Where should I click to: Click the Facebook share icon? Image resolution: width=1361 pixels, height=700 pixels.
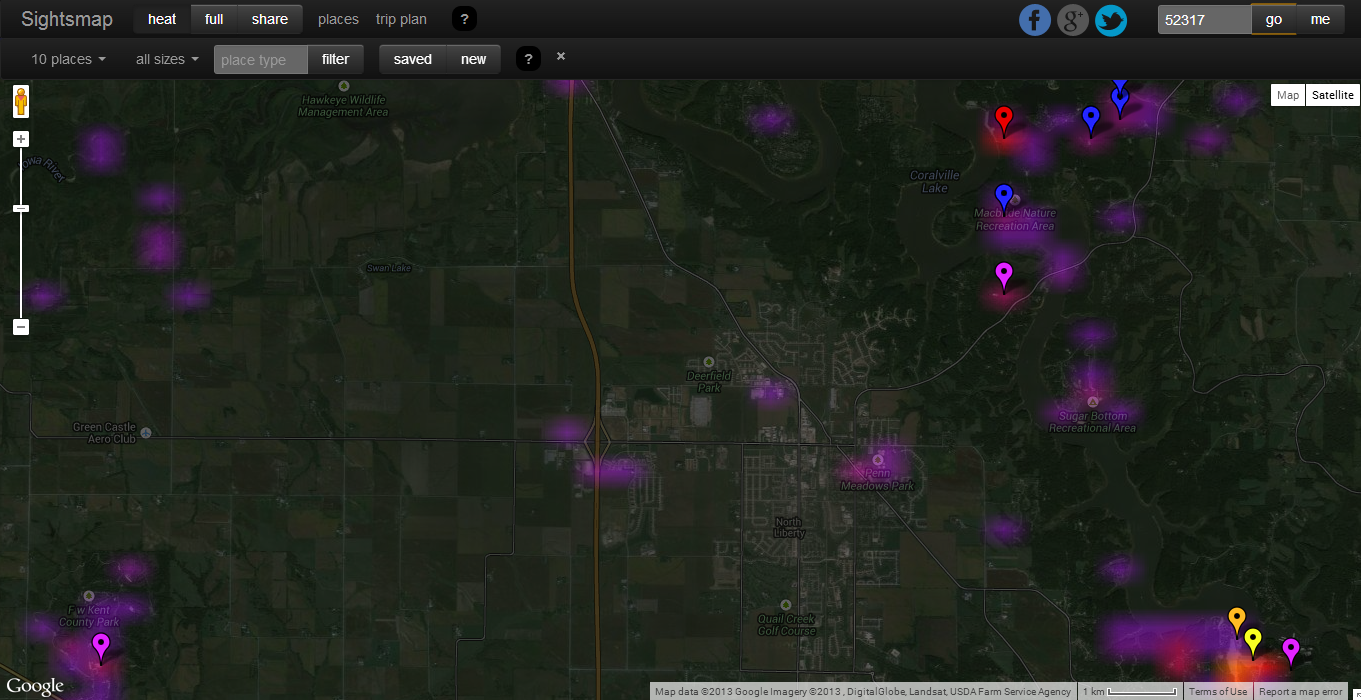click(x=1035, y=20)
